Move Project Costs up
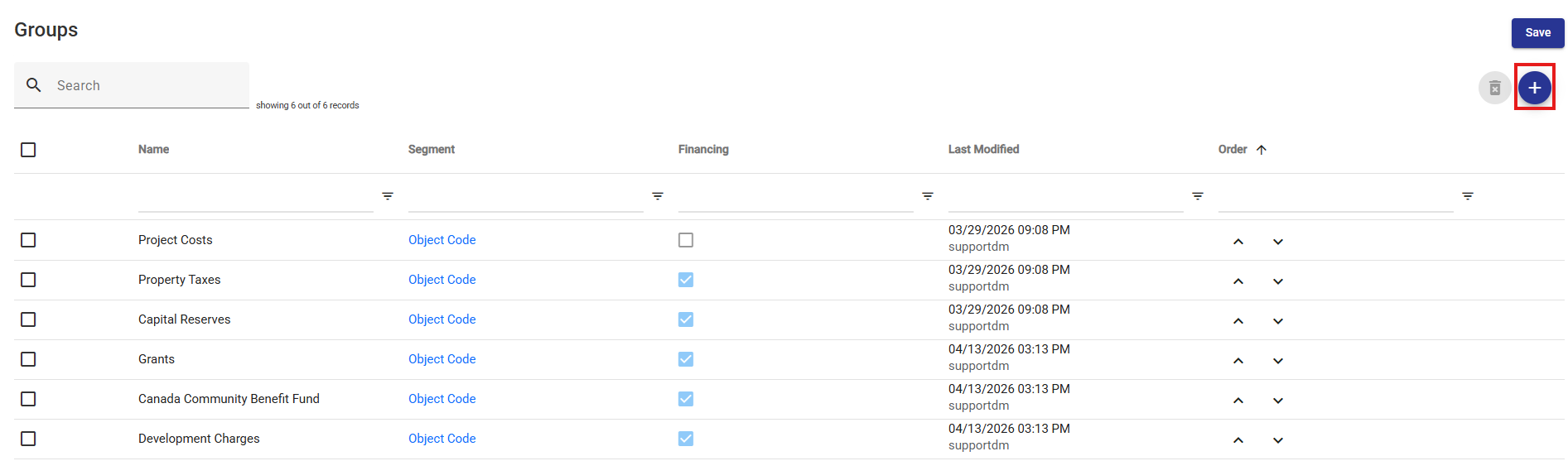The image size is (1568, 461). point(1238,242)
